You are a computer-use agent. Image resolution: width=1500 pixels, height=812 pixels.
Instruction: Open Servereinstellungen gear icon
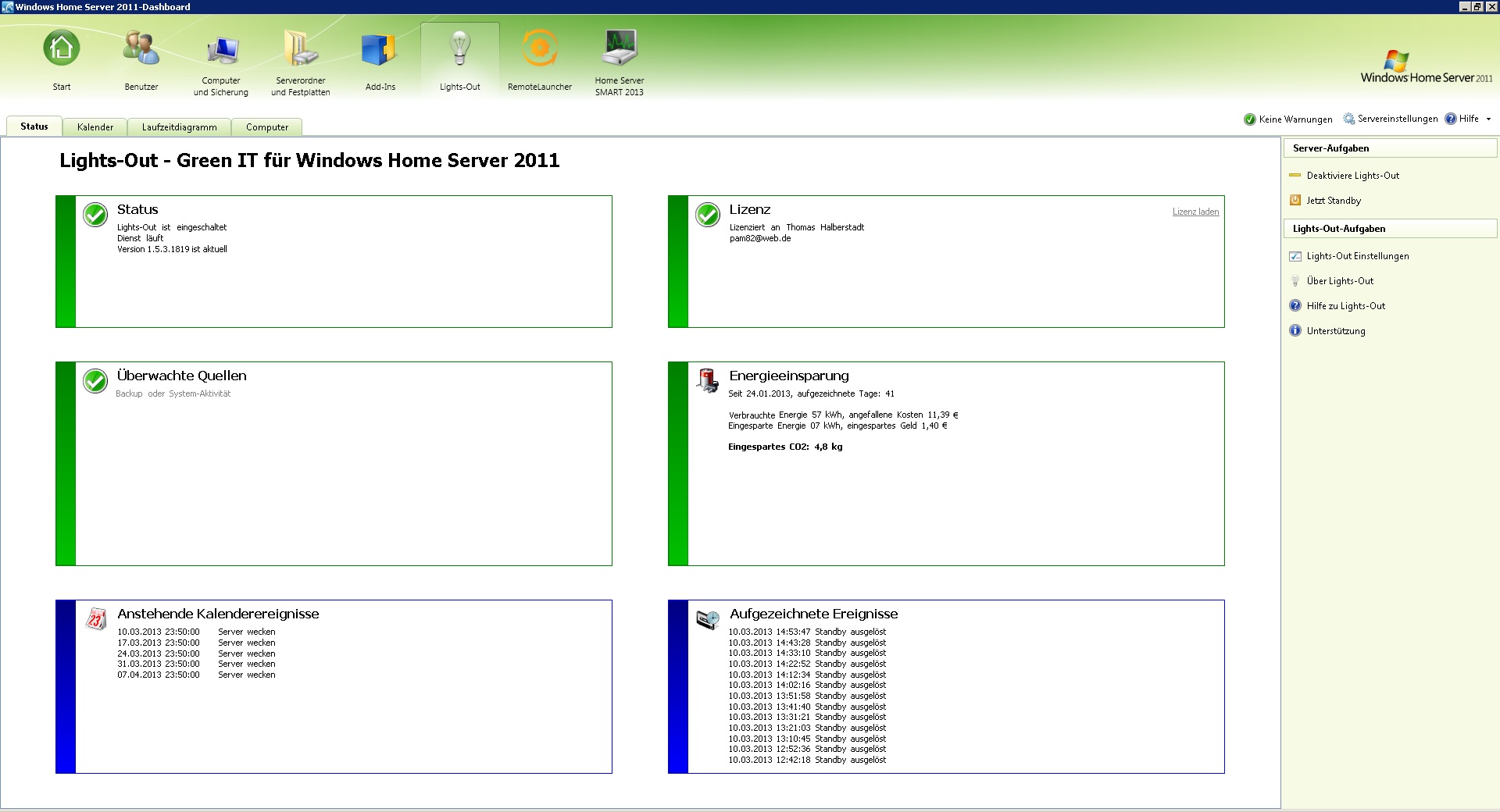click(x=1349, y=119)
